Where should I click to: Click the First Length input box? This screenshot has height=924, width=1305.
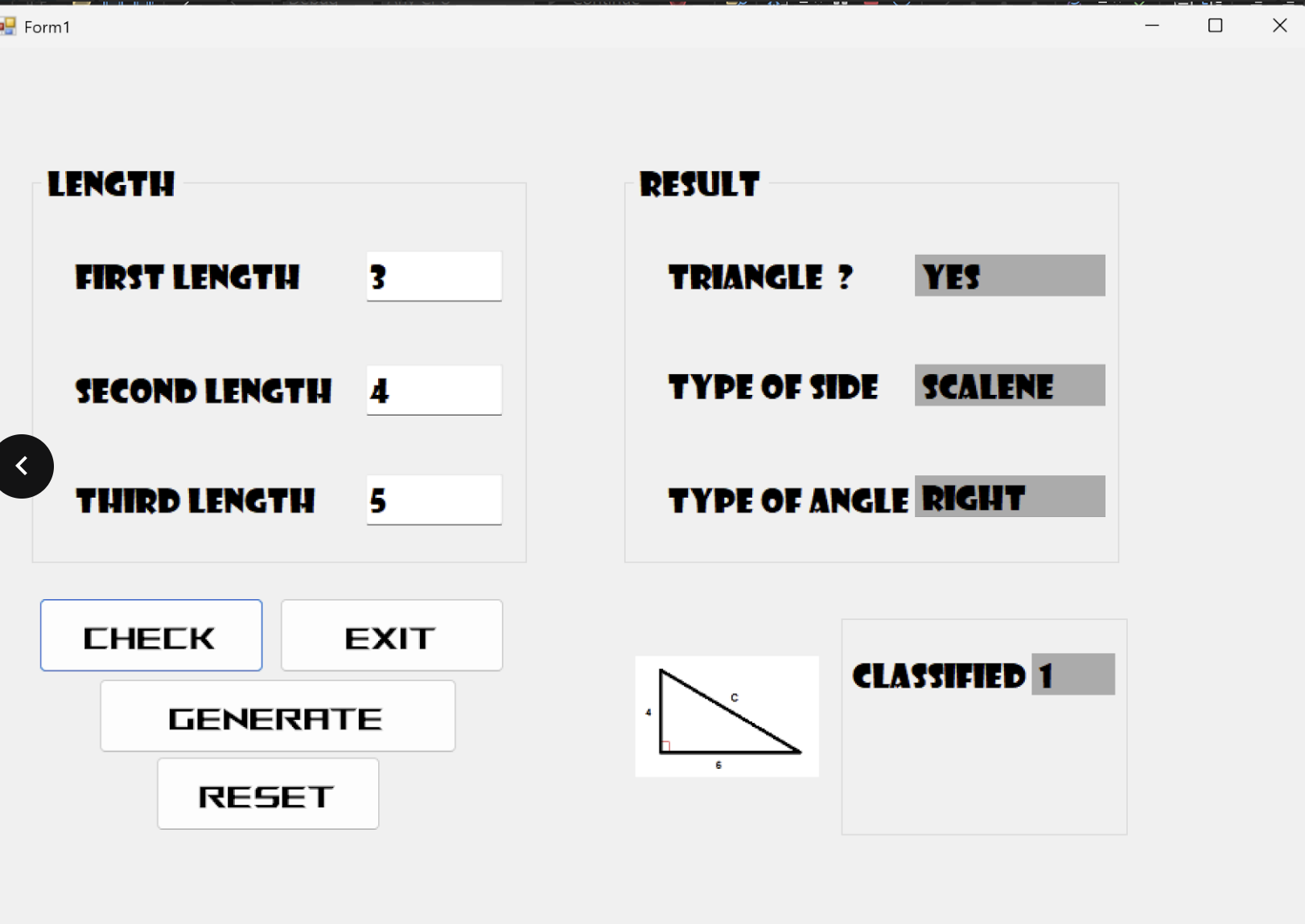pyautogui.click(x=434, y=277)
